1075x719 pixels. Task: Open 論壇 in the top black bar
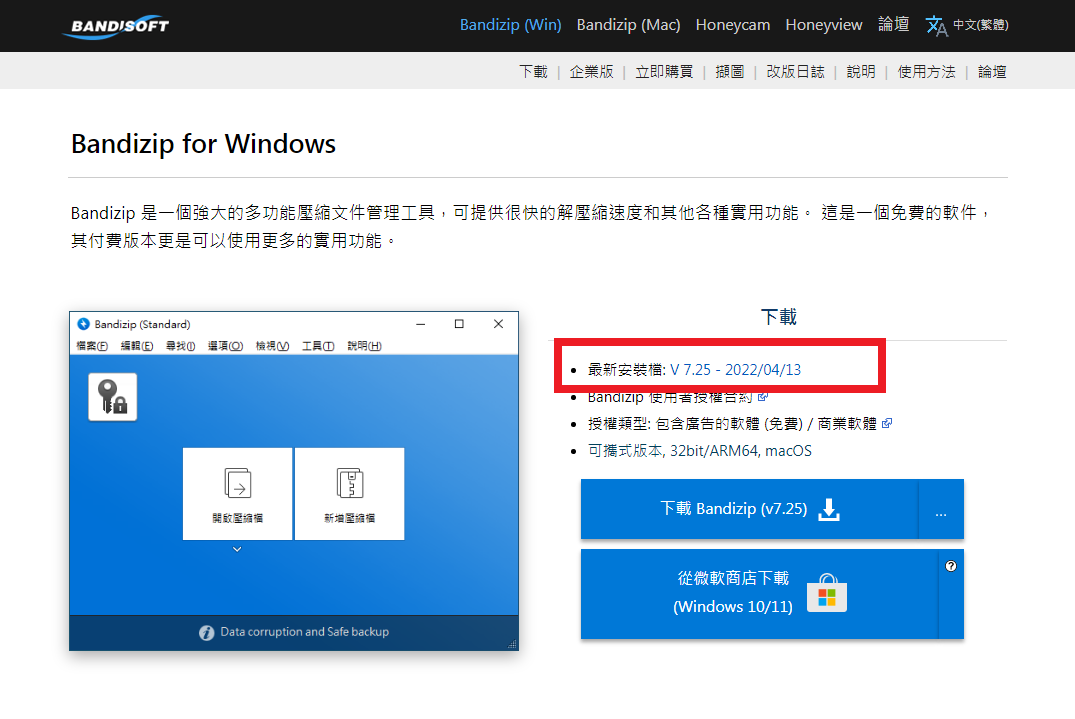pyautogui.click(x=894, y=25)
